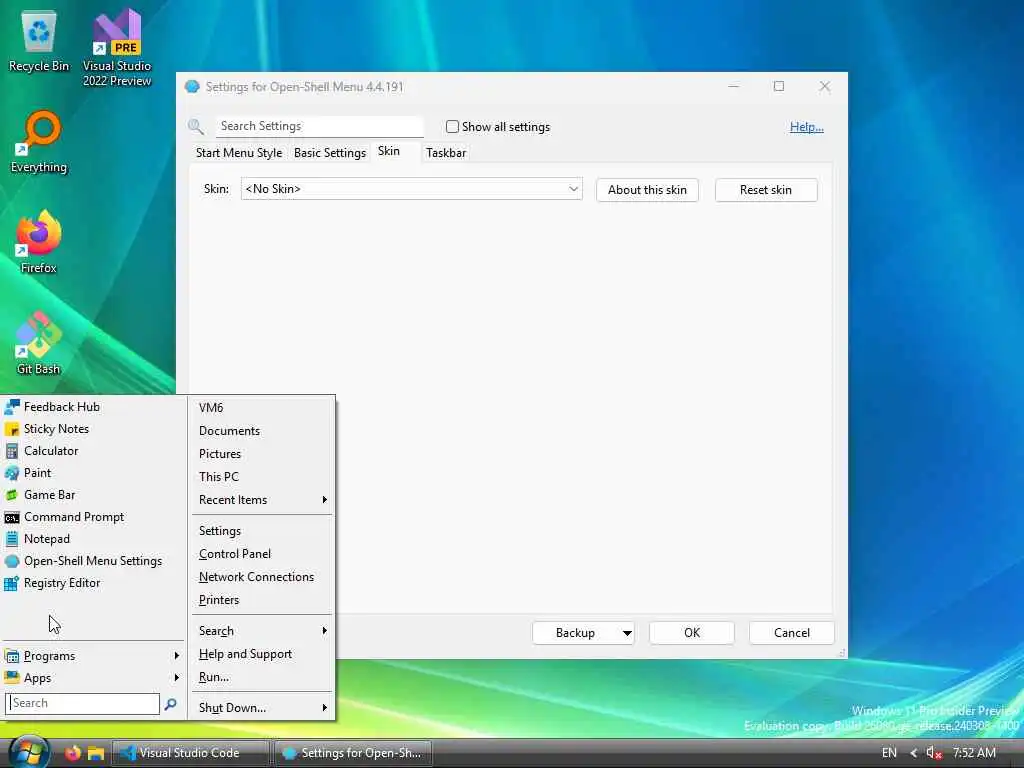
Task: Open Command Prompt from start menu
Action: point(93,517)
